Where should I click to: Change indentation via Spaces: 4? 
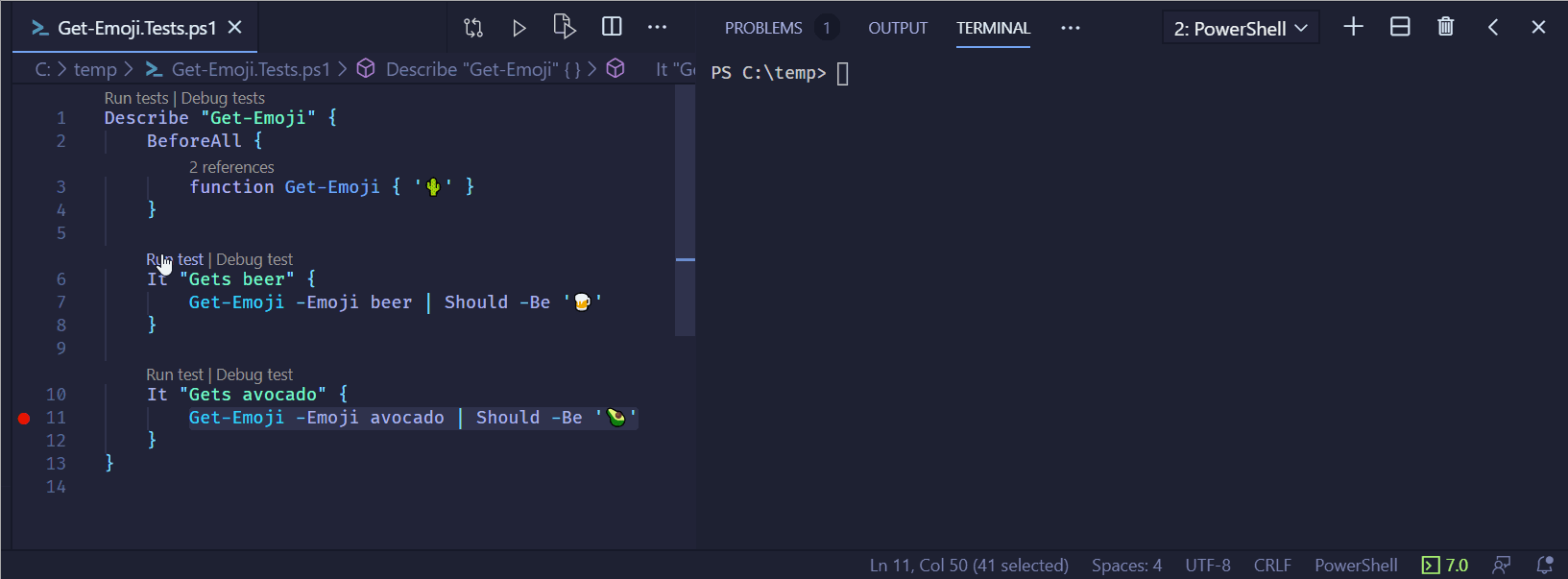[1126, 565]
